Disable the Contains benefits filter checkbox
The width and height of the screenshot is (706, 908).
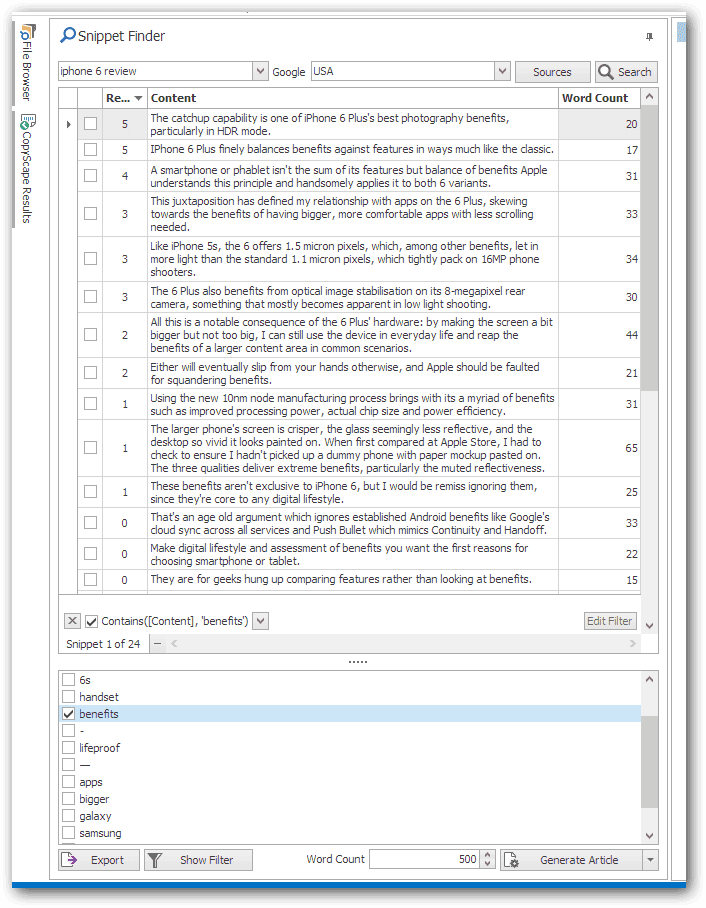coord(92,621)
